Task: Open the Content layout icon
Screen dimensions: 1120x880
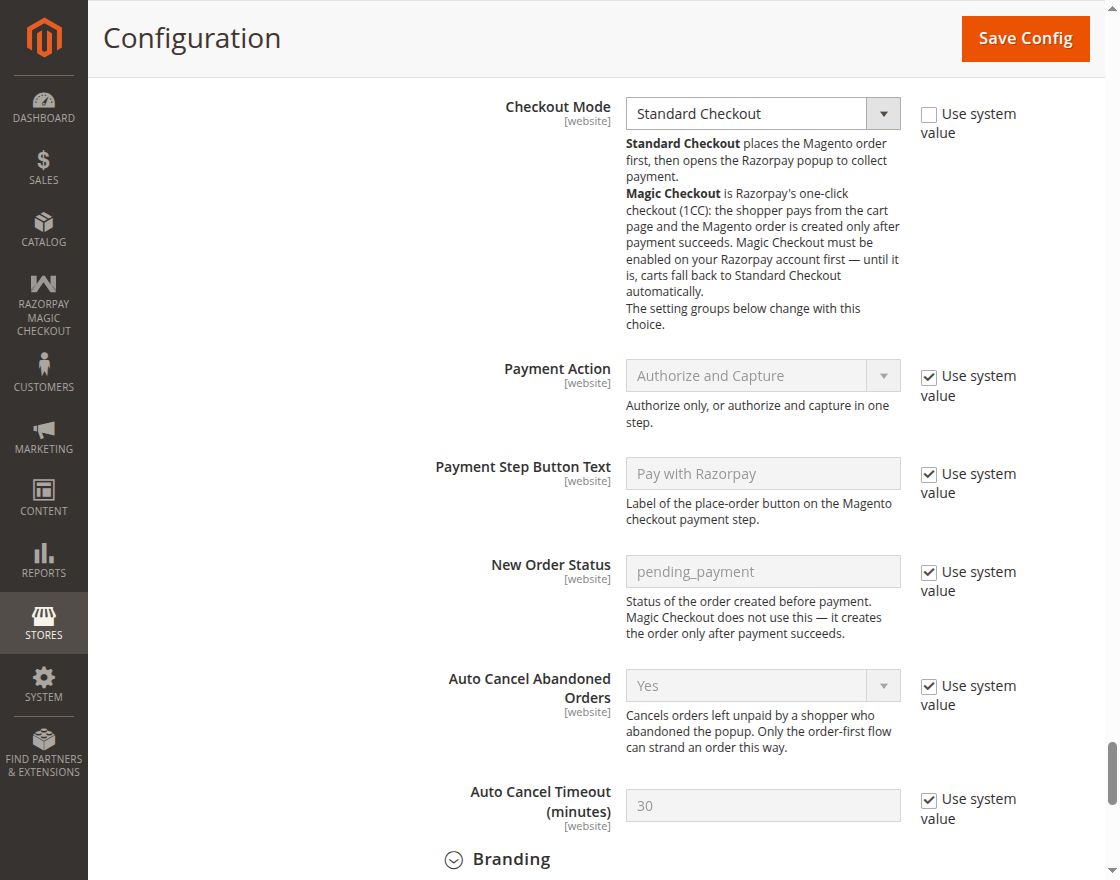Action: pos(44,490)
